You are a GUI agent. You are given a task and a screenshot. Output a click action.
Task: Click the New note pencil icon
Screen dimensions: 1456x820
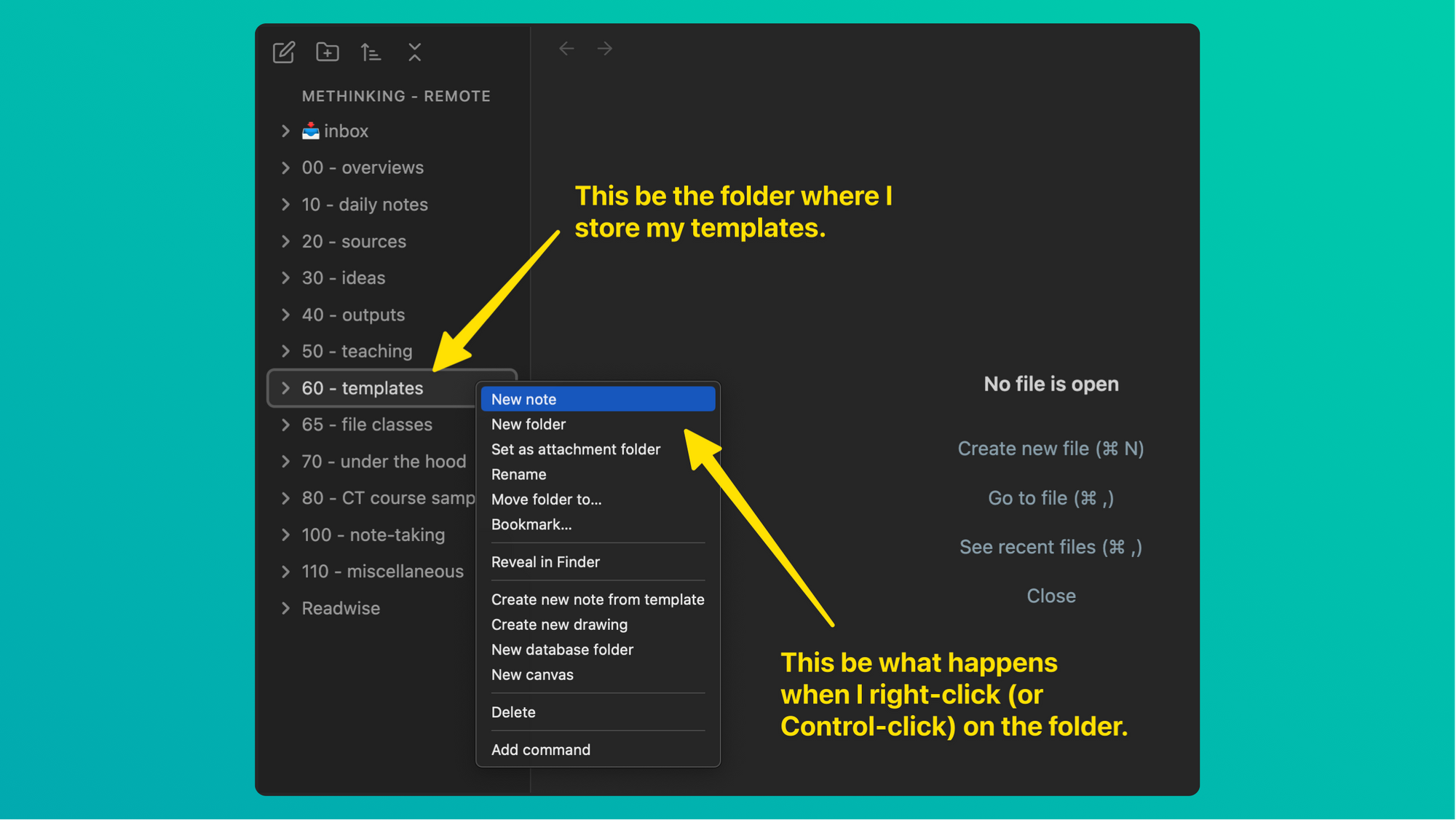[x=283, y=52]
